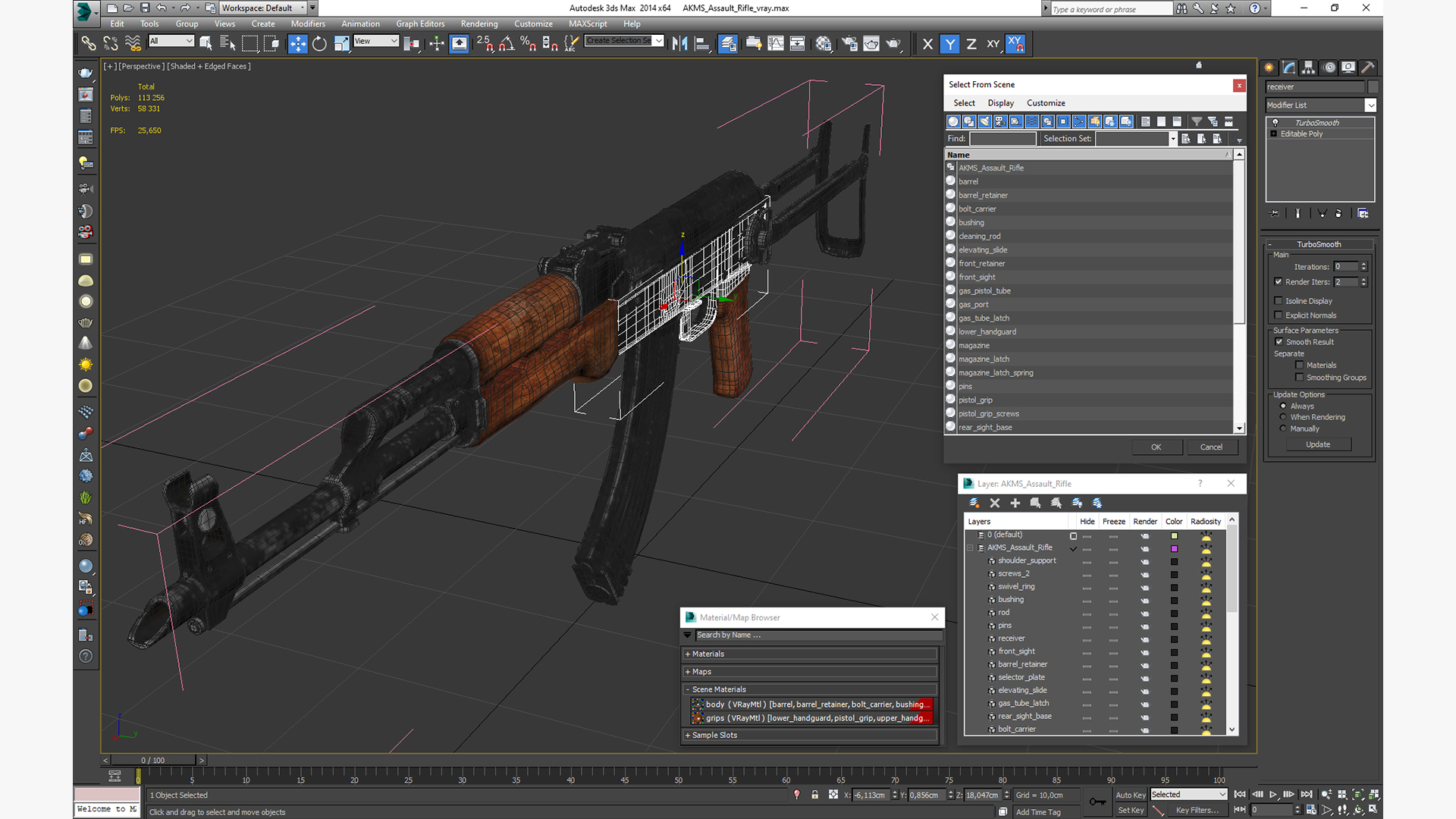Screen dimensions: 1456x819
Task: Click the Select and Link tool
Action: 89,44
